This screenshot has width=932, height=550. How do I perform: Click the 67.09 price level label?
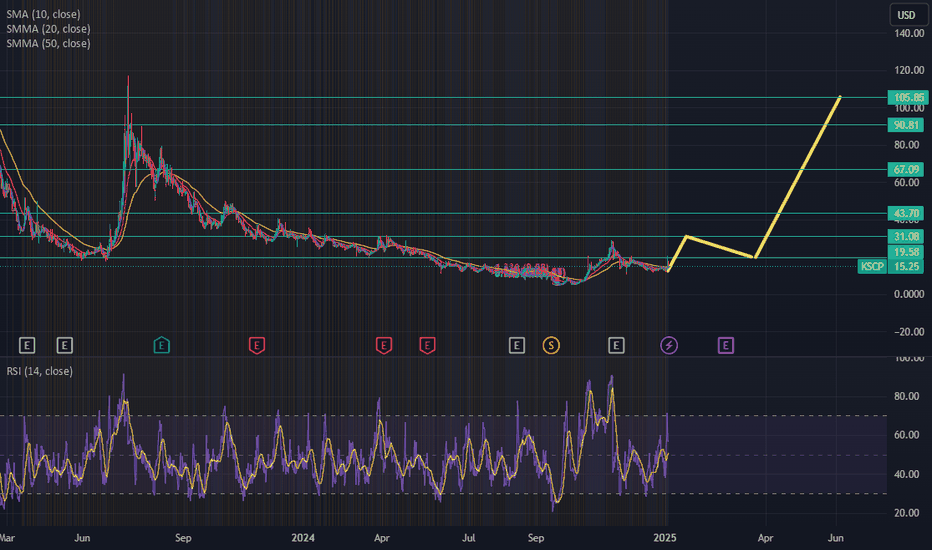click(x=906, y=169)
